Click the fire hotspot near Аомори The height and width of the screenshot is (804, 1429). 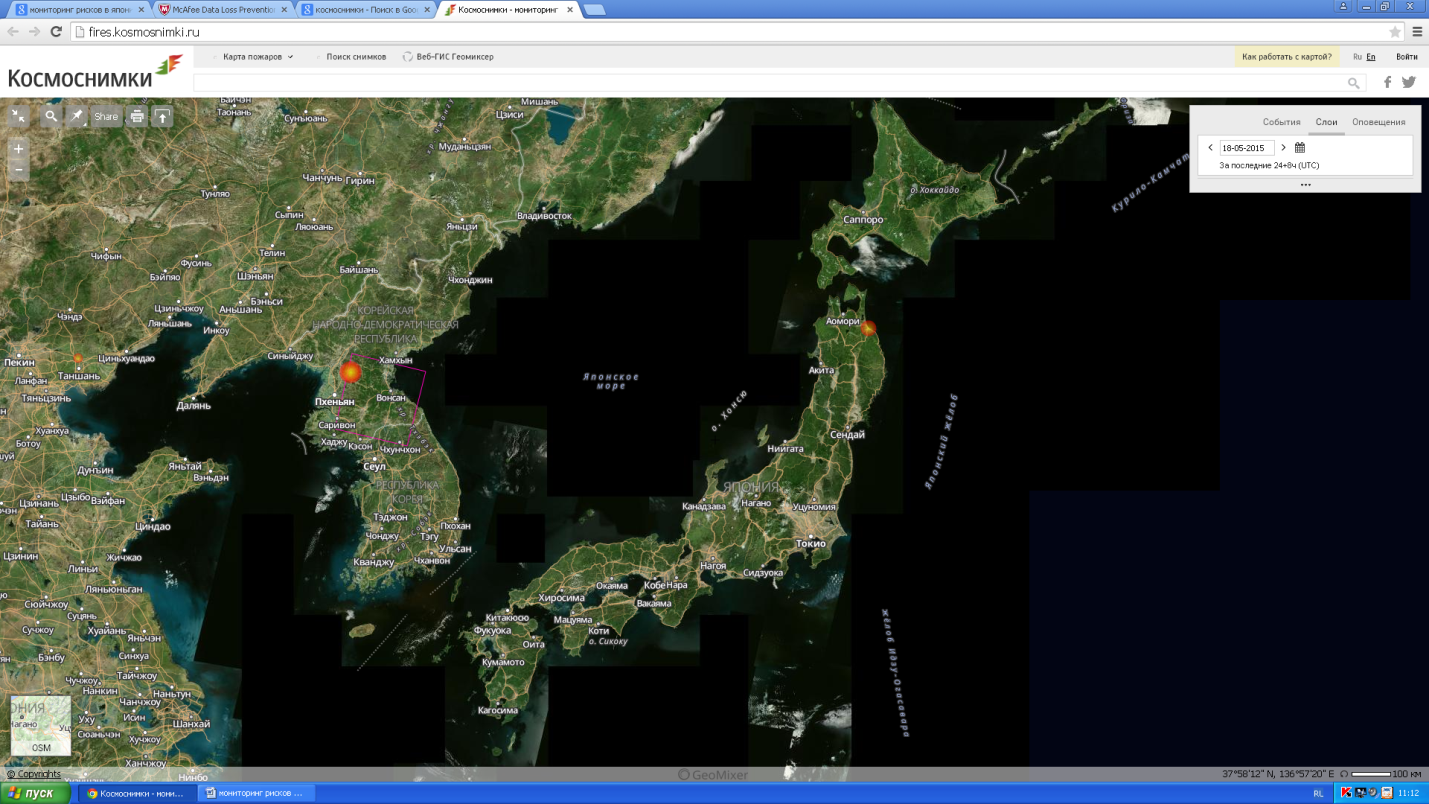pos(868,328)
